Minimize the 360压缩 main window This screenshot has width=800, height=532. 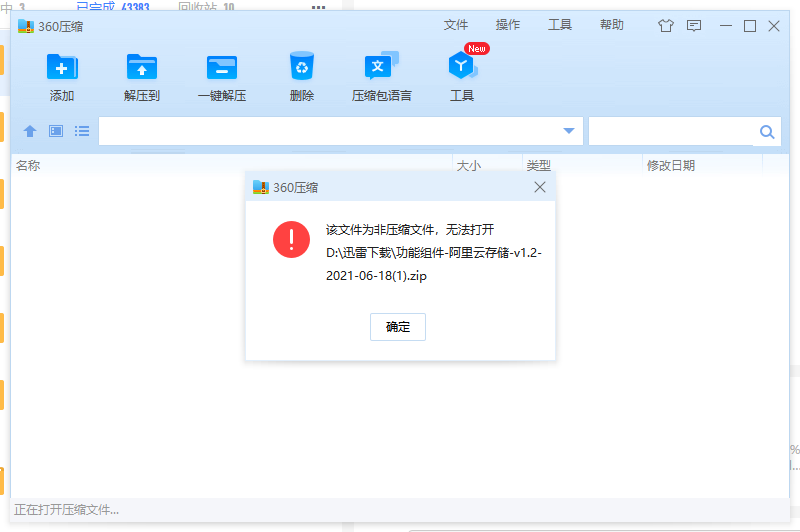(726, 26)
